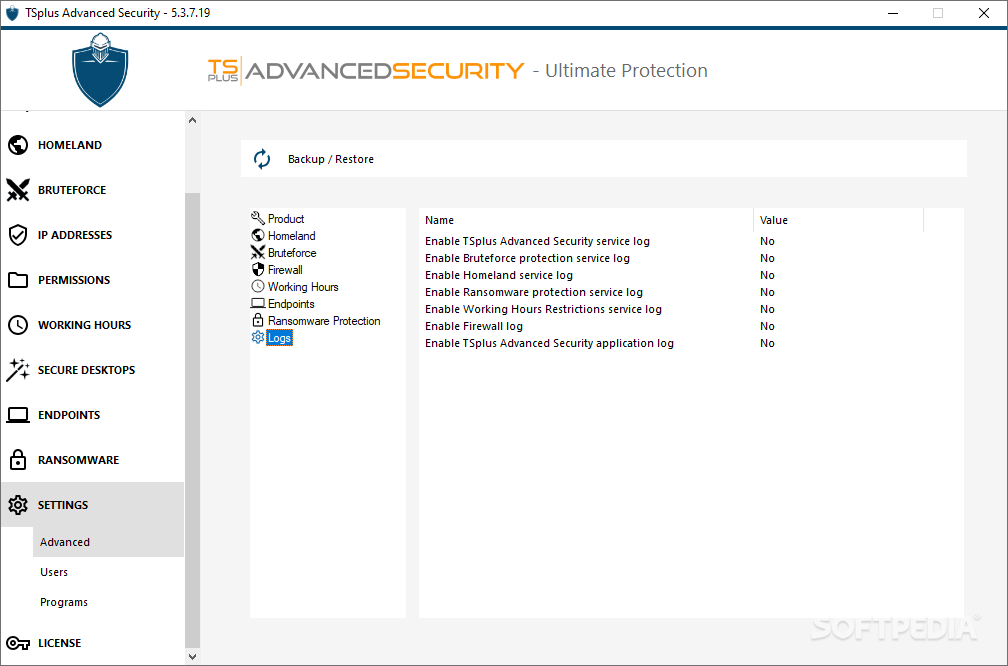Click the No value for Homeland service log
This screenshot has height=666, width=1008.
click(767, 275)
